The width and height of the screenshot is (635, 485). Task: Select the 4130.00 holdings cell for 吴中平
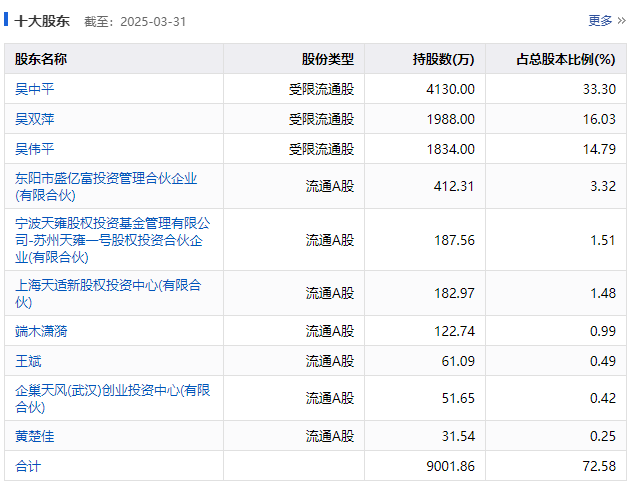pos(450,89)
